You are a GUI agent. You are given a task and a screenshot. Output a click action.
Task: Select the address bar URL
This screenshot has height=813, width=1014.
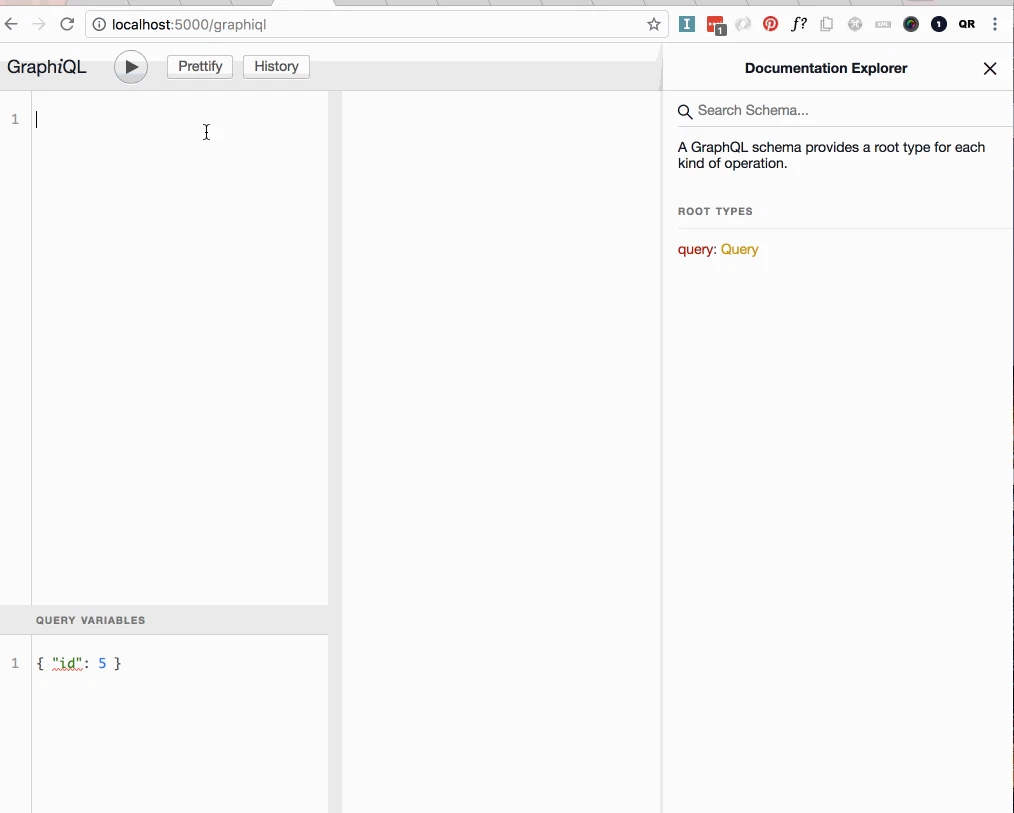189,25
